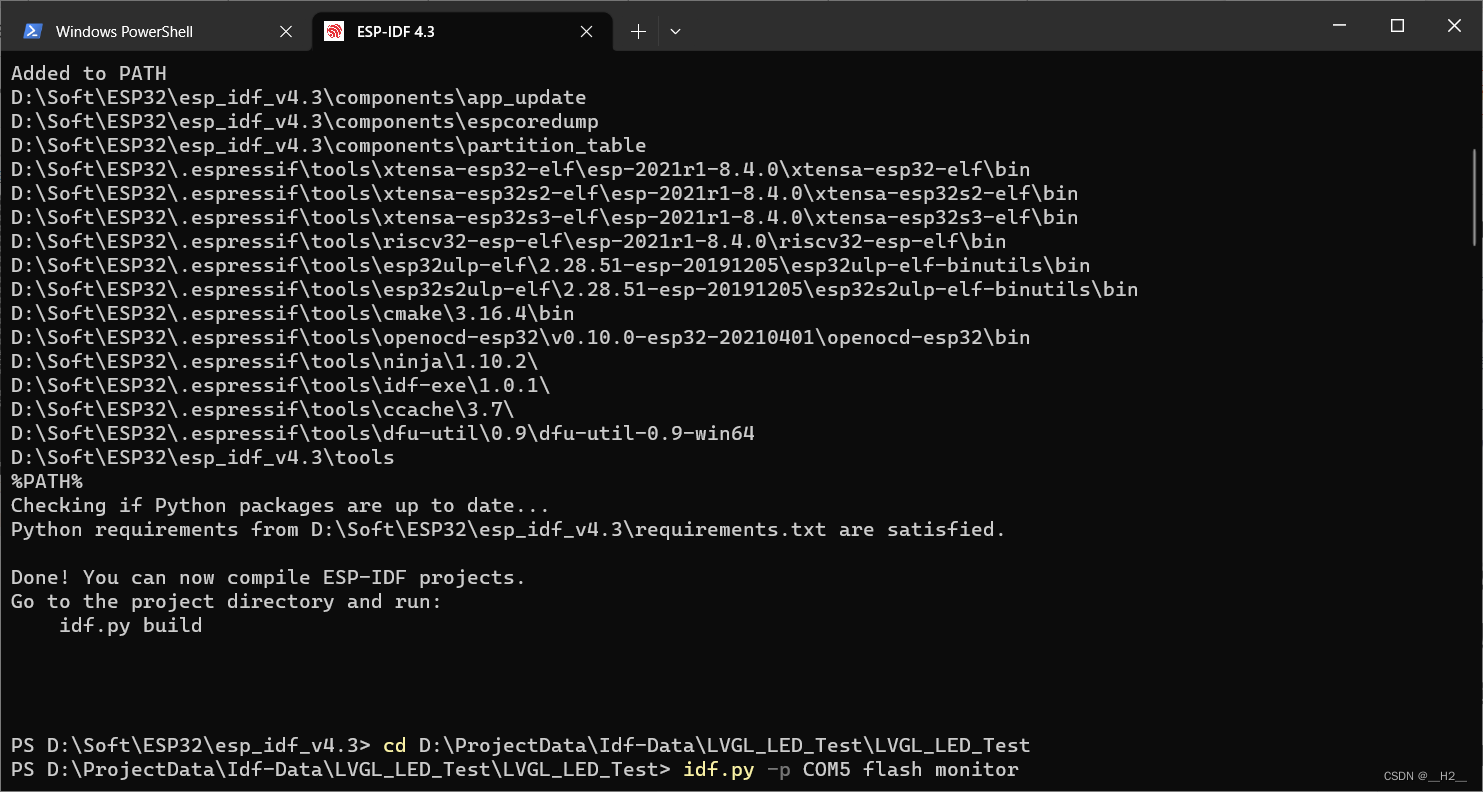Click the cd D:\ProjectData command line
The image size is (1483, 792).
[x=707, y=745]
